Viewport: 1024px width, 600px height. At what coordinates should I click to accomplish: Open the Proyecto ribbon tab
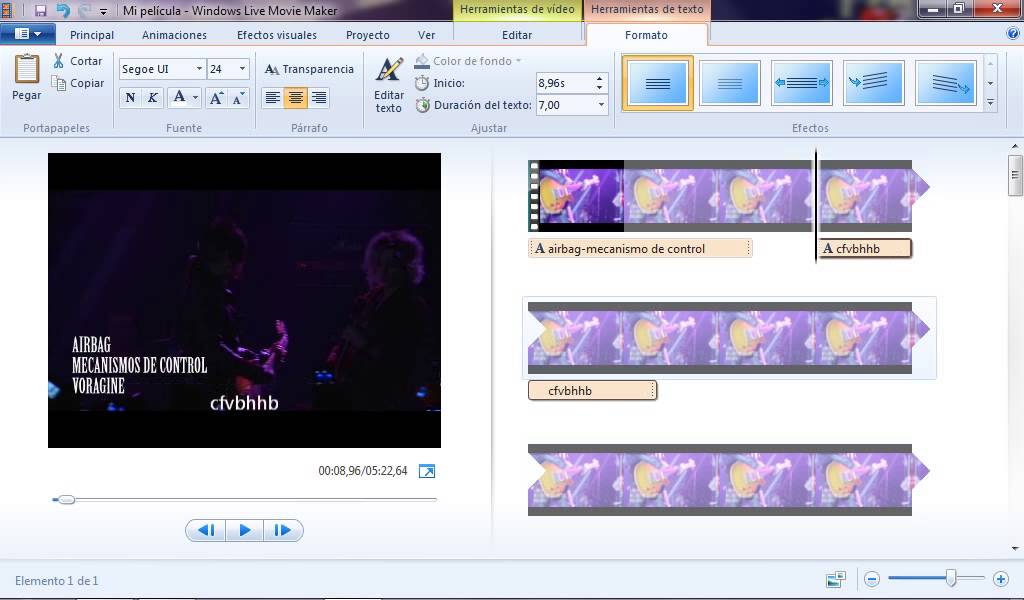pyautogui.click(x=368, y=35)
